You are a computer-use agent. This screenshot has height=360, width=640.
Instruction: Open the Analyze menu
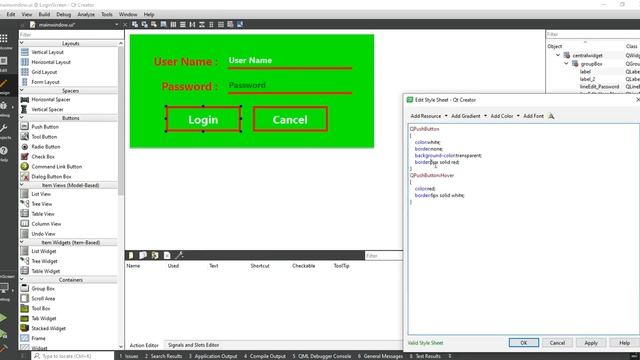(x=86, y=14)
